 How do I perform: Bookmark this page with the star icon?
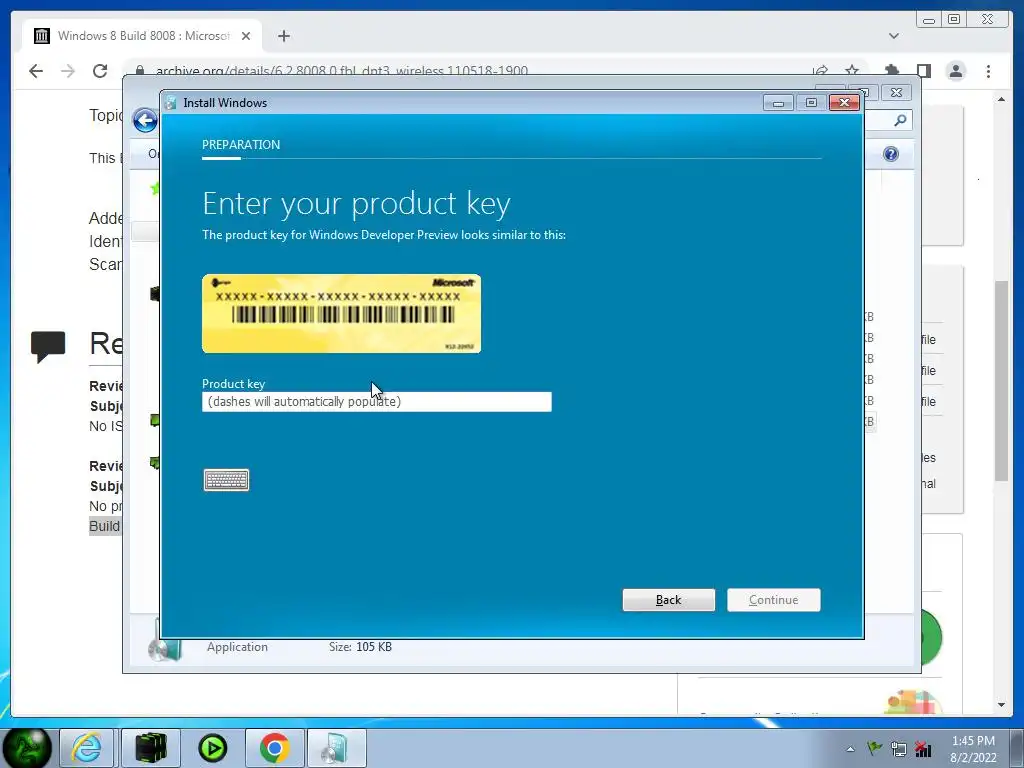[852, 71]
